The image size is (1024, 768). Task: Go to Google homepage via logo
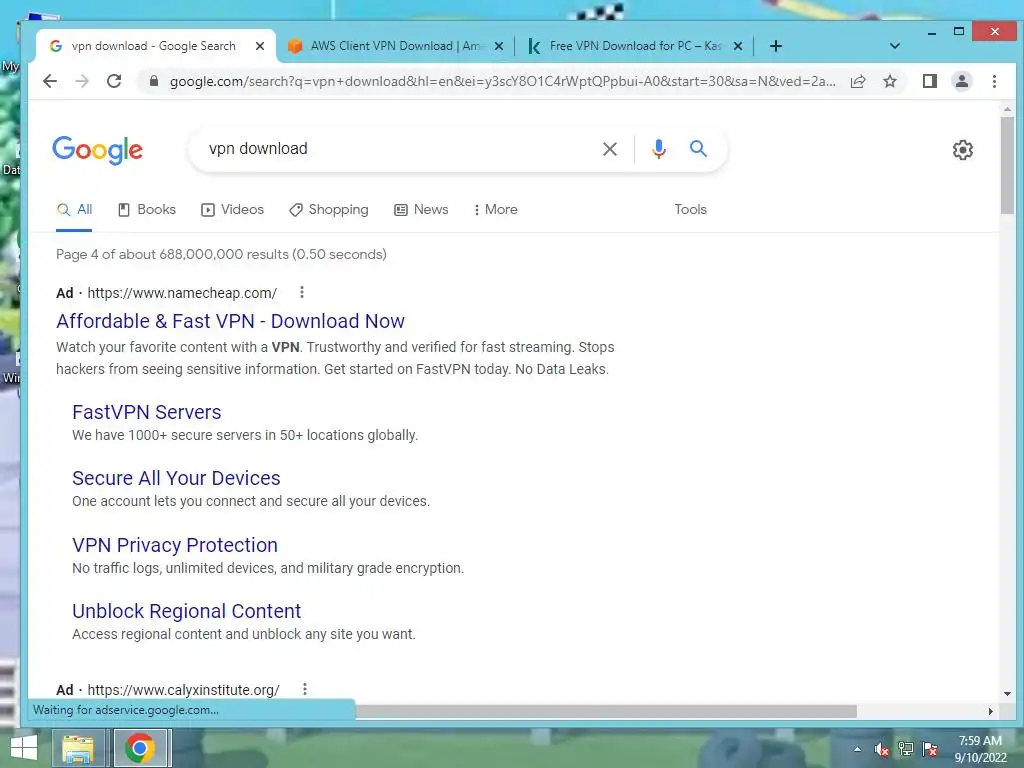pos(97,150)
